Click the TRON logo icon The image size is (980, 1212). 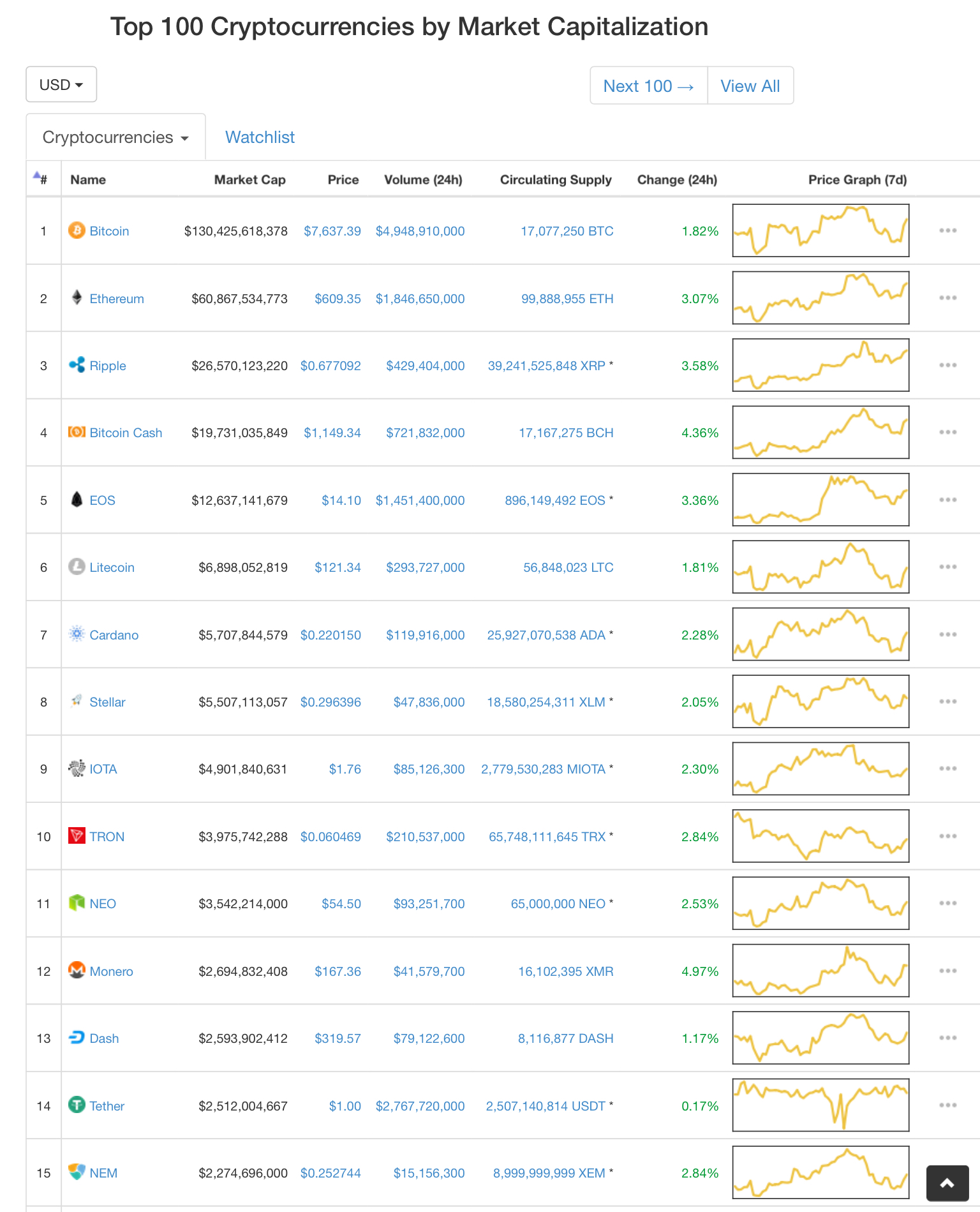click(x=77, y=835)
